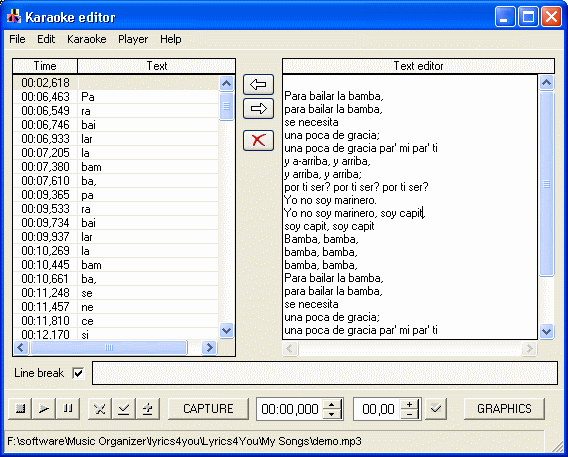
Task: Click the CAPTURE button
Action: coord(208,409)
